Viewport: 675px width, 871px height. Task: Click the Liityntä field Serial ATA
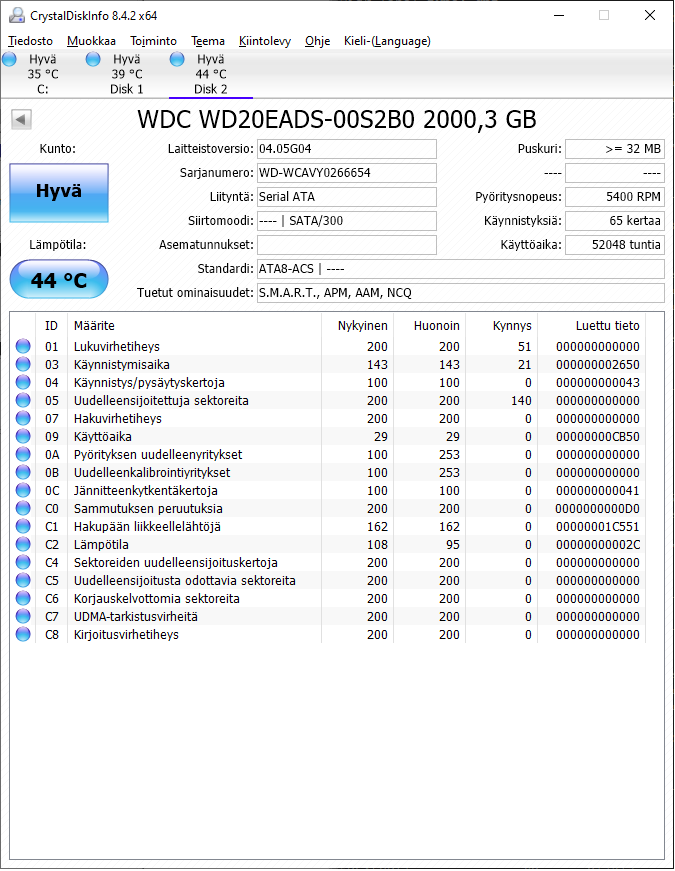(347, 197)
